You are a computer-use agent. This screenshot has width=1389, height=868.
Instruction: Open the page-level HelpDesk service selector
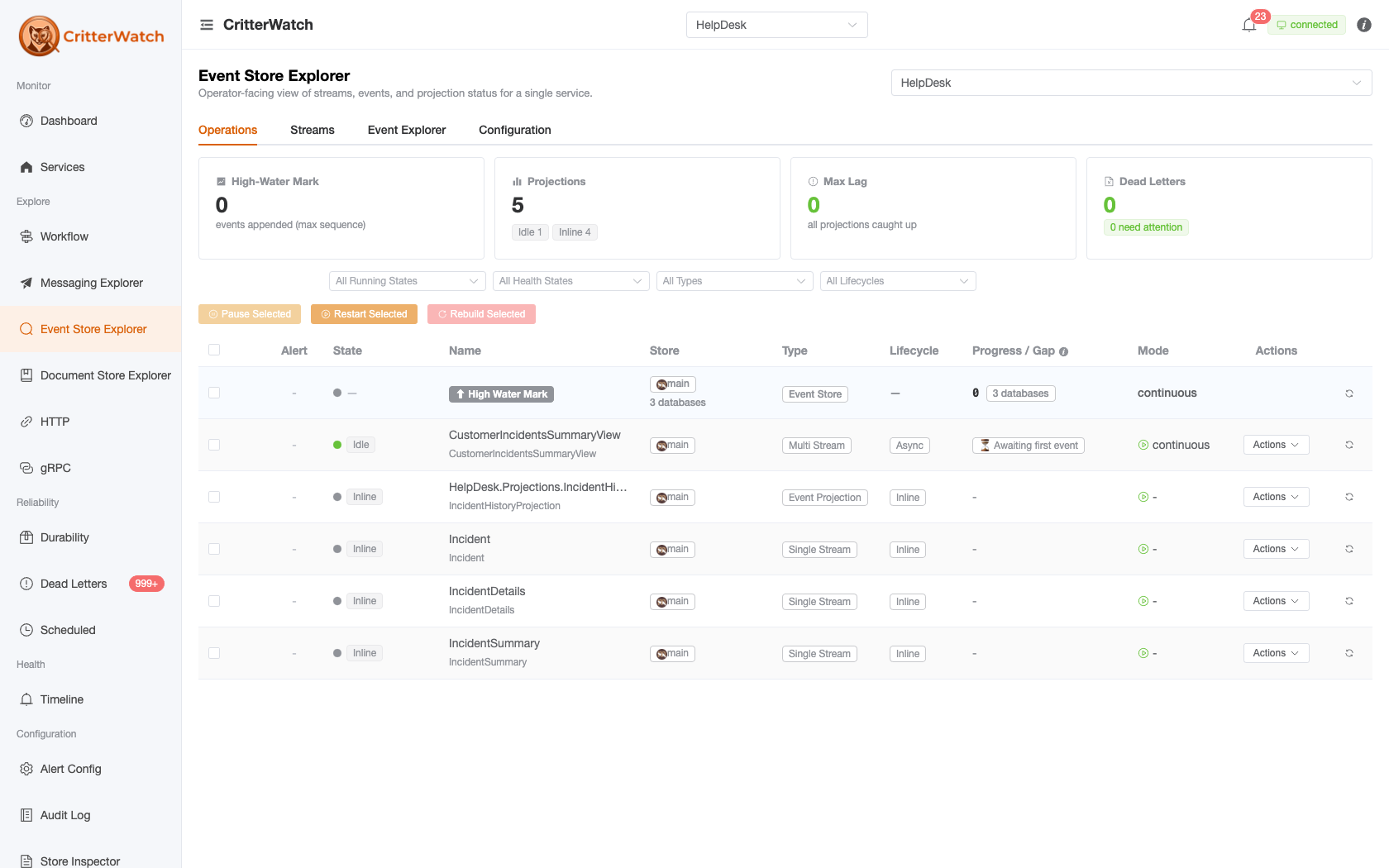click(1131, 83)
